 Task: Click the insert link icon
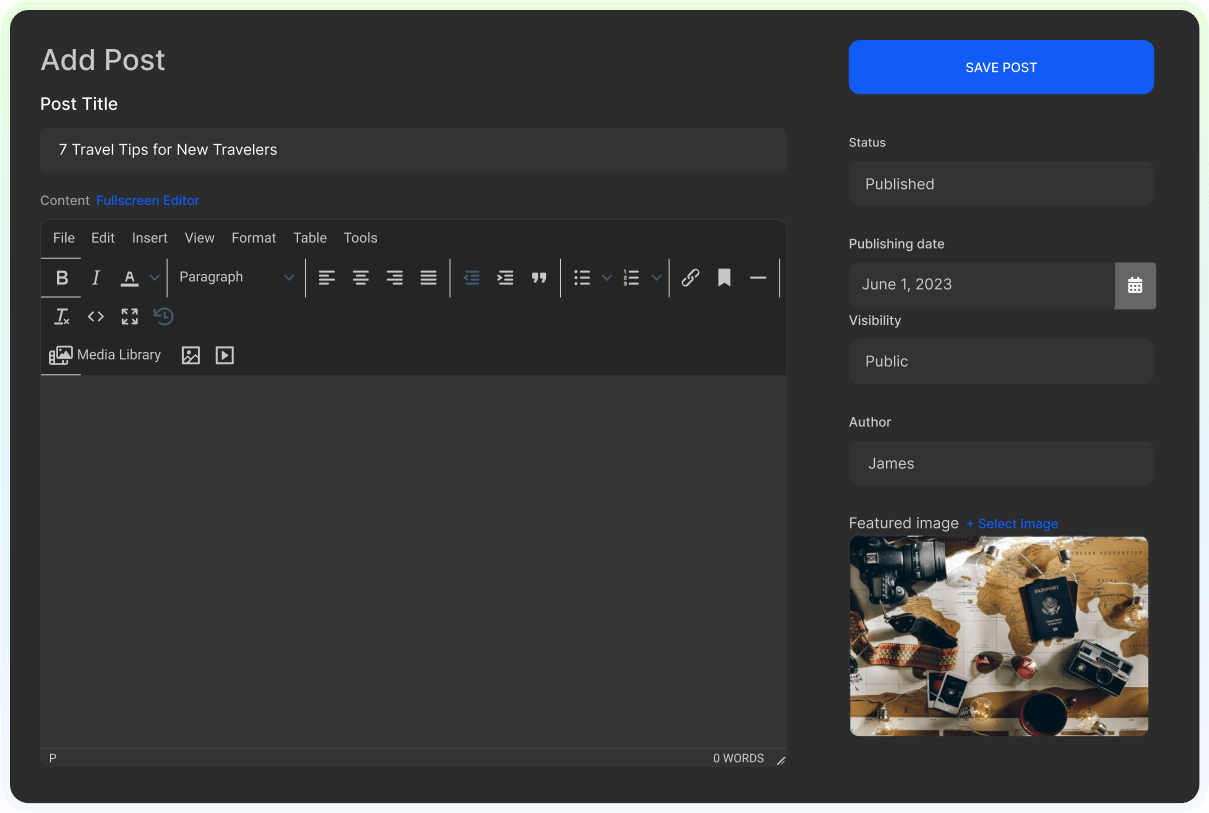pyautogui.click(x=690, y=278)
